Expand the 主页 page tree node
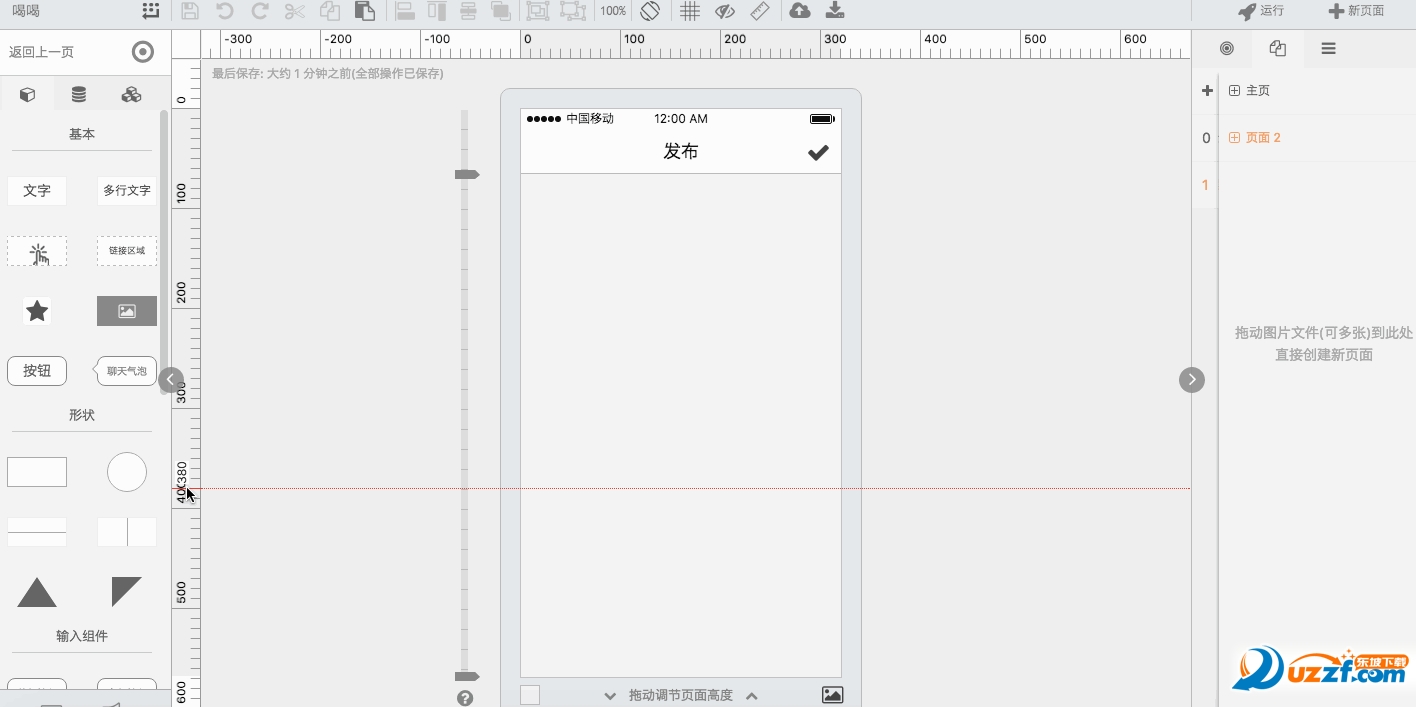This screenshot has height=707, width=1416. (x=1234, y=90)
